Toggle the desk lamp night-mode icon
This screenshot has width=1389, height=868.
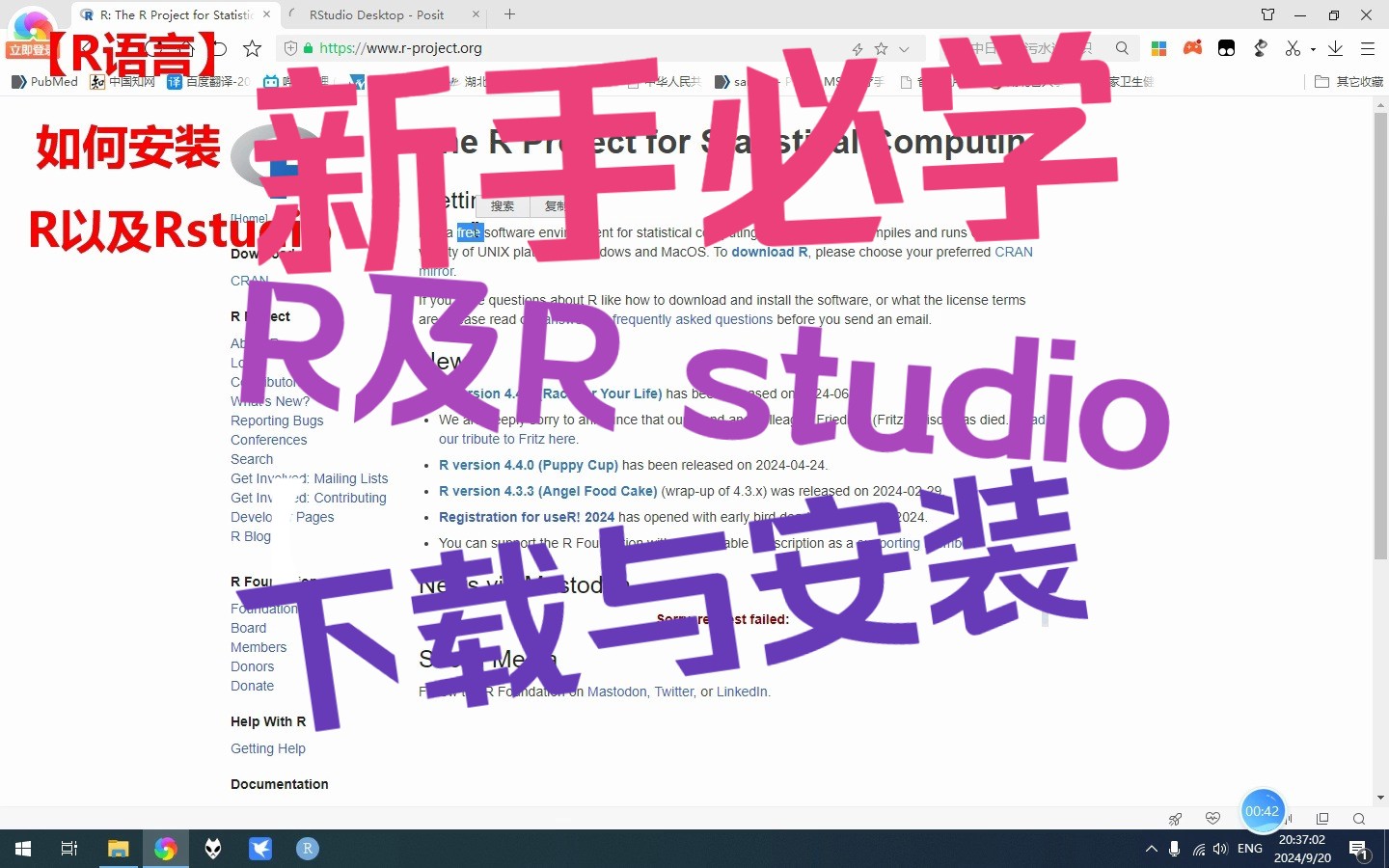coord(1261,48)
